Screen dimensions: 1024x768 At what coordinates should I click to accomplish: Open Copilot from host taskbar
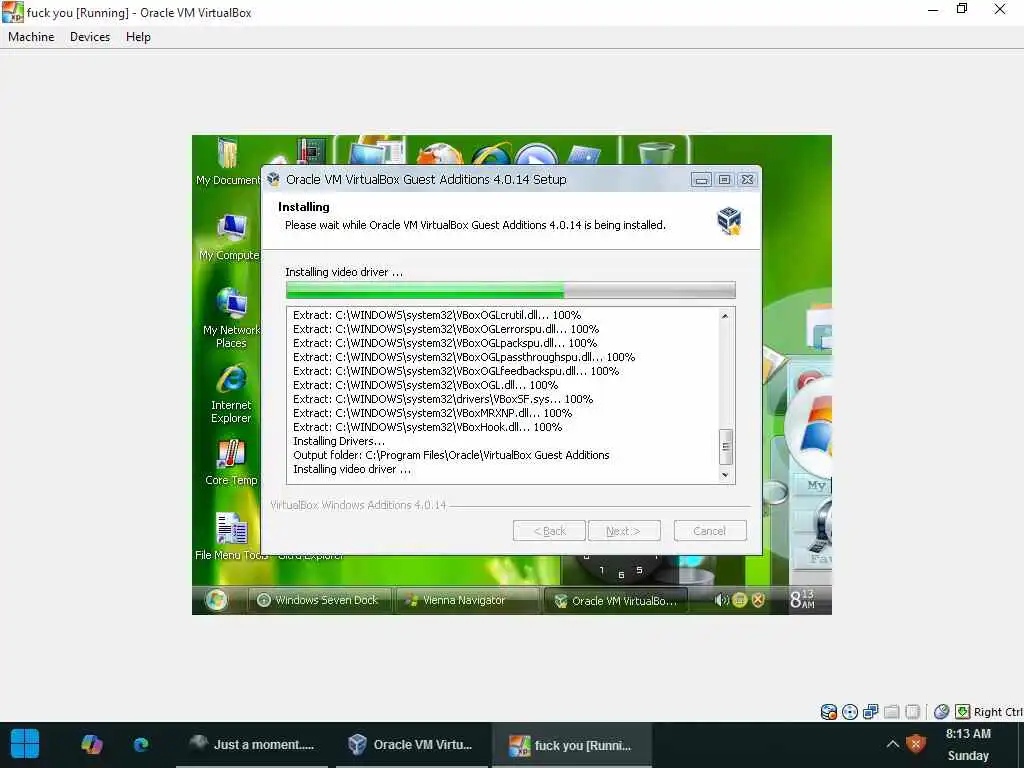pyautogui.click(x=91, y=744)
